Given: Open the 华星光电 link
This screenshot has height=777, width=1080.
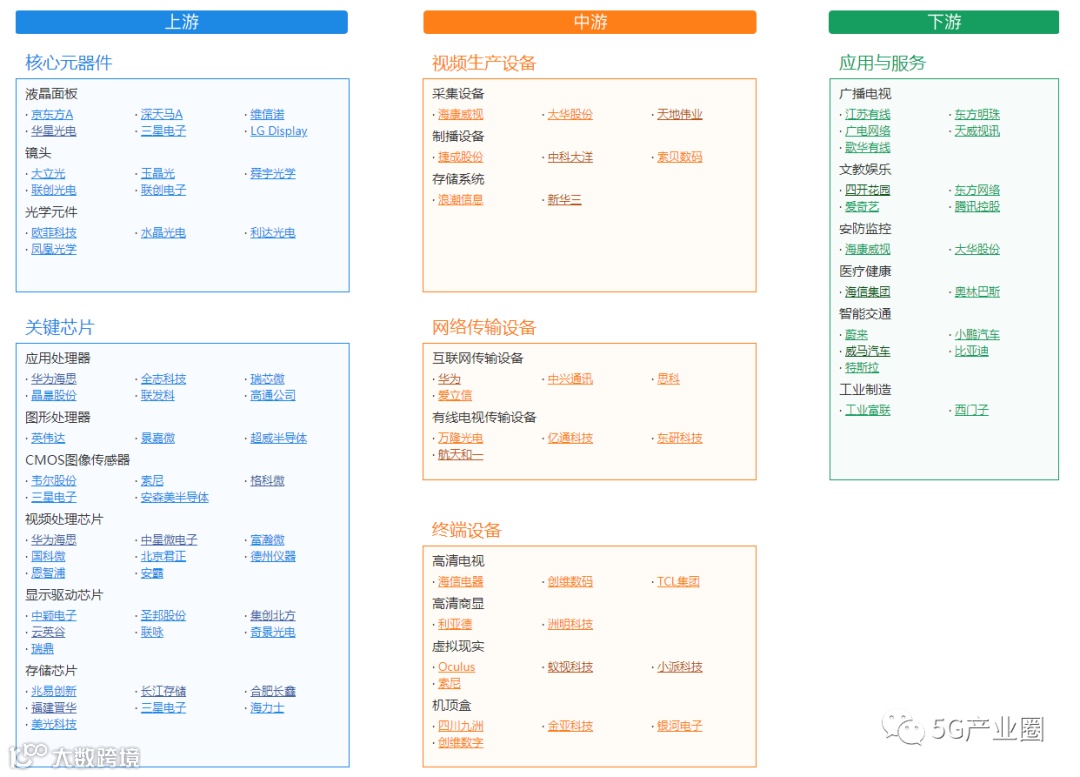Looking at the screenshot, I should pyautogui.click(x=54, y=131).
